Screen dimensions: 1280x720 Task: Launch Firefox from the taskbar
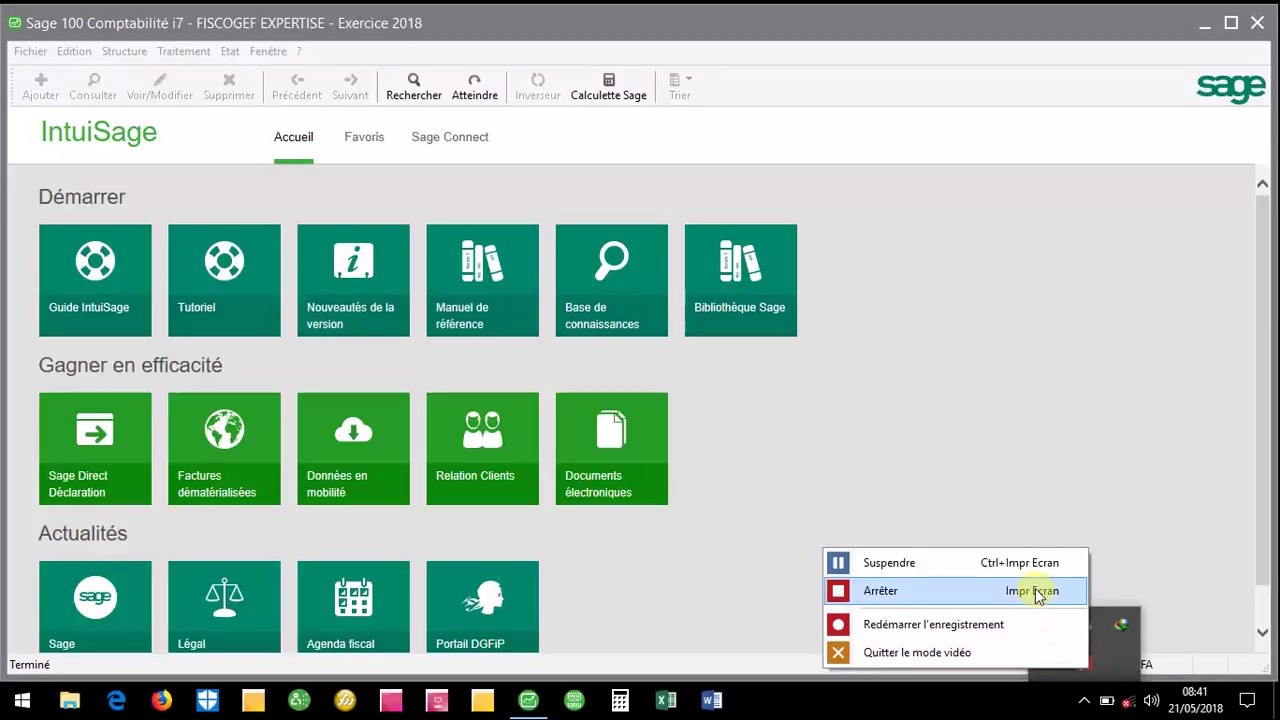(161, 700)
